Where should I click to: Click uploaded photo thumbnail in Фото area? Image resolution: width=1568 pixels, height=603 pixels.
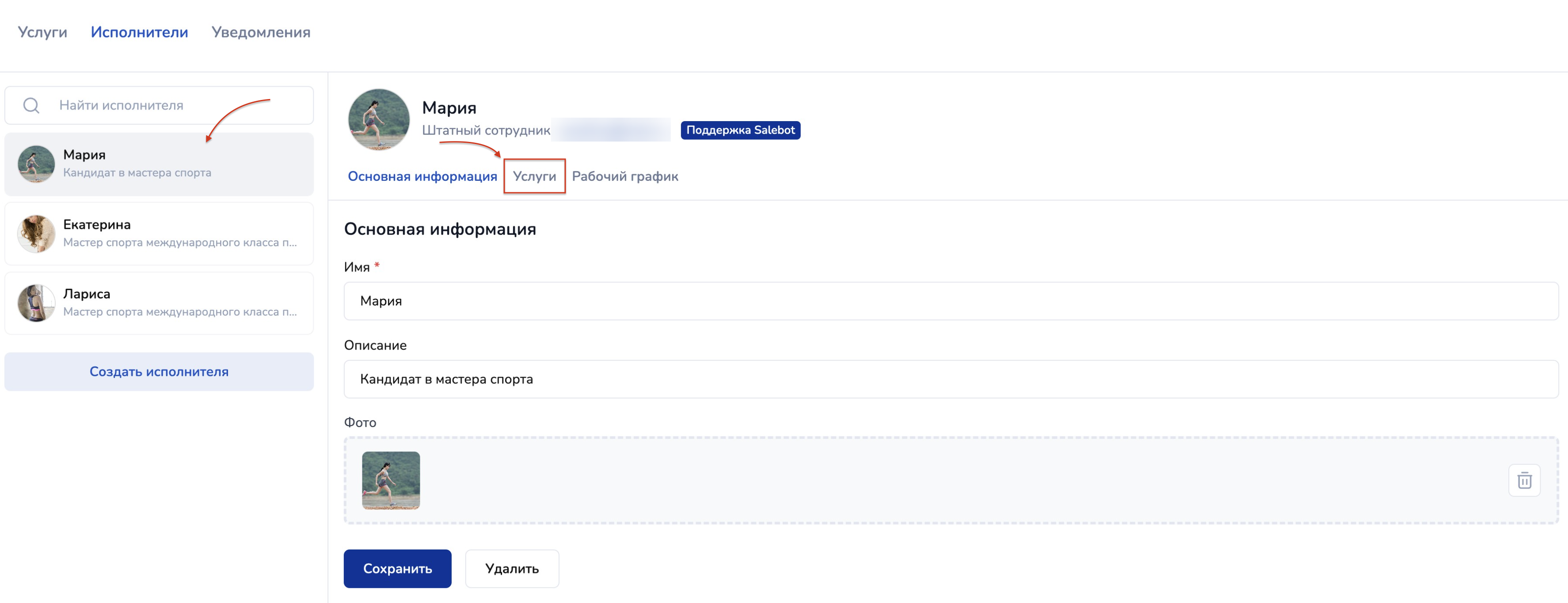391,481
